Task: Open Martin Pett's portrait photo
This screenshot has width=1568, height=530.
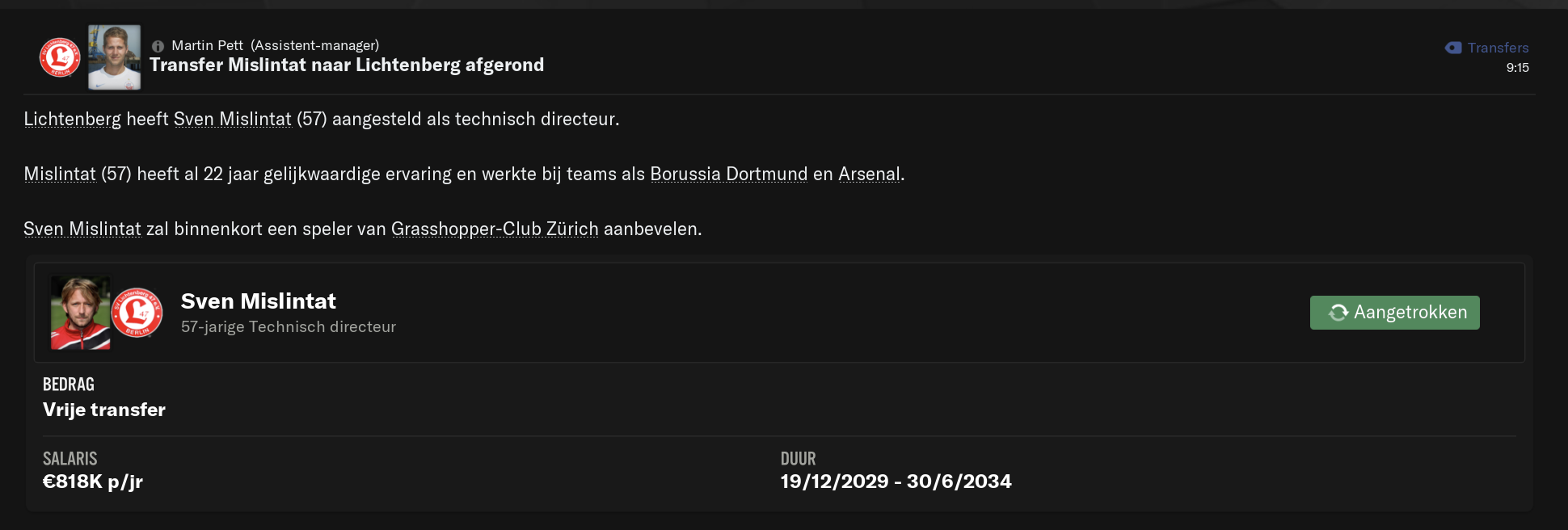Action: tap(114, 57)
